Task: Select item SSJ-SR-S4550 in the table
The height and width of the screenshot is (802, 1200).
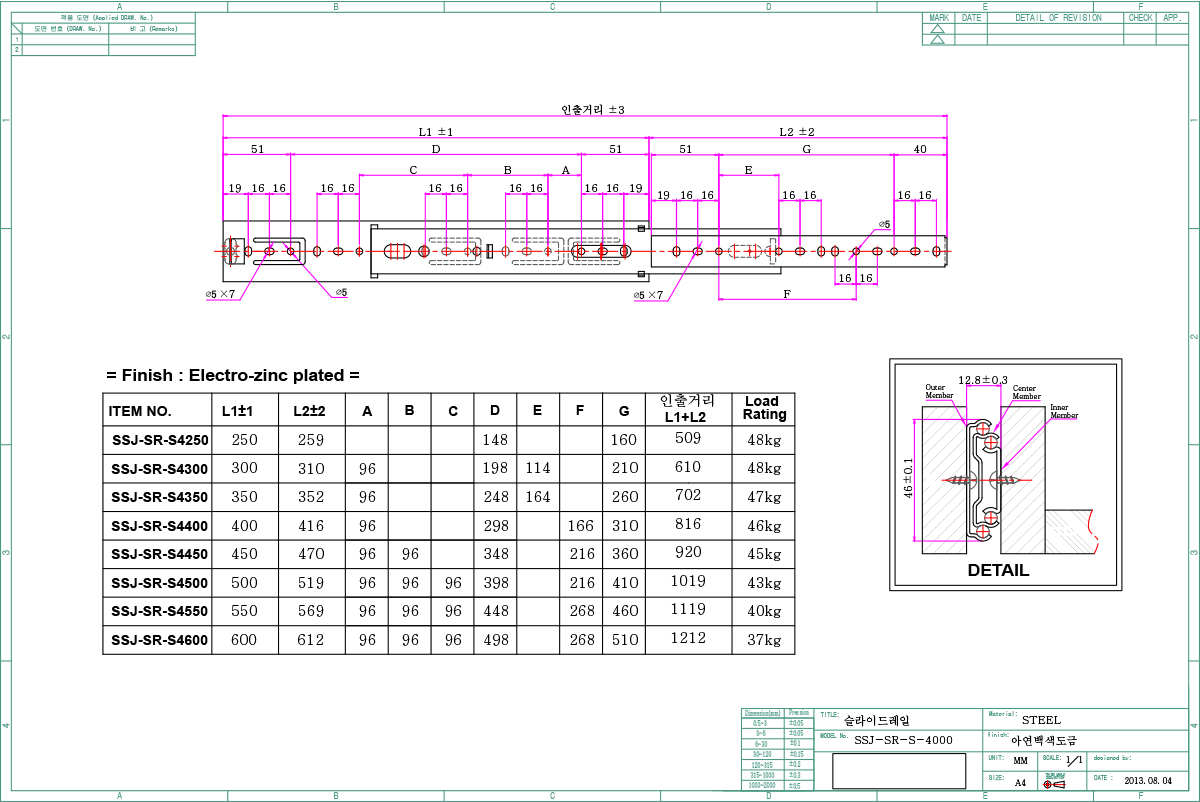Action: point(160,612)
